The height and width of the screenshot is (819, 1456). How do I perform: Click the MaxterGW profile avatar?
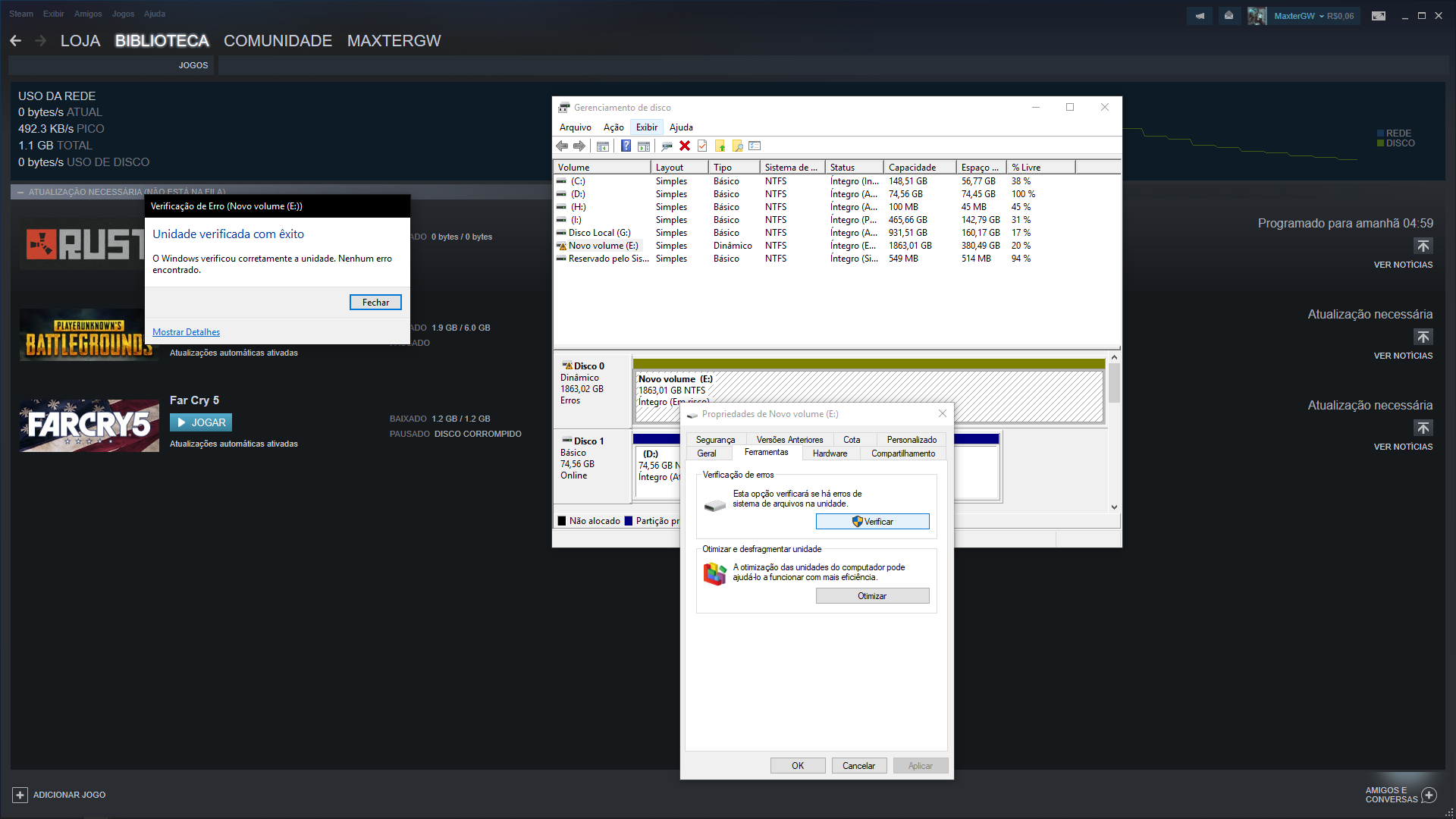pyautogui.click(x=1257, y=16)
